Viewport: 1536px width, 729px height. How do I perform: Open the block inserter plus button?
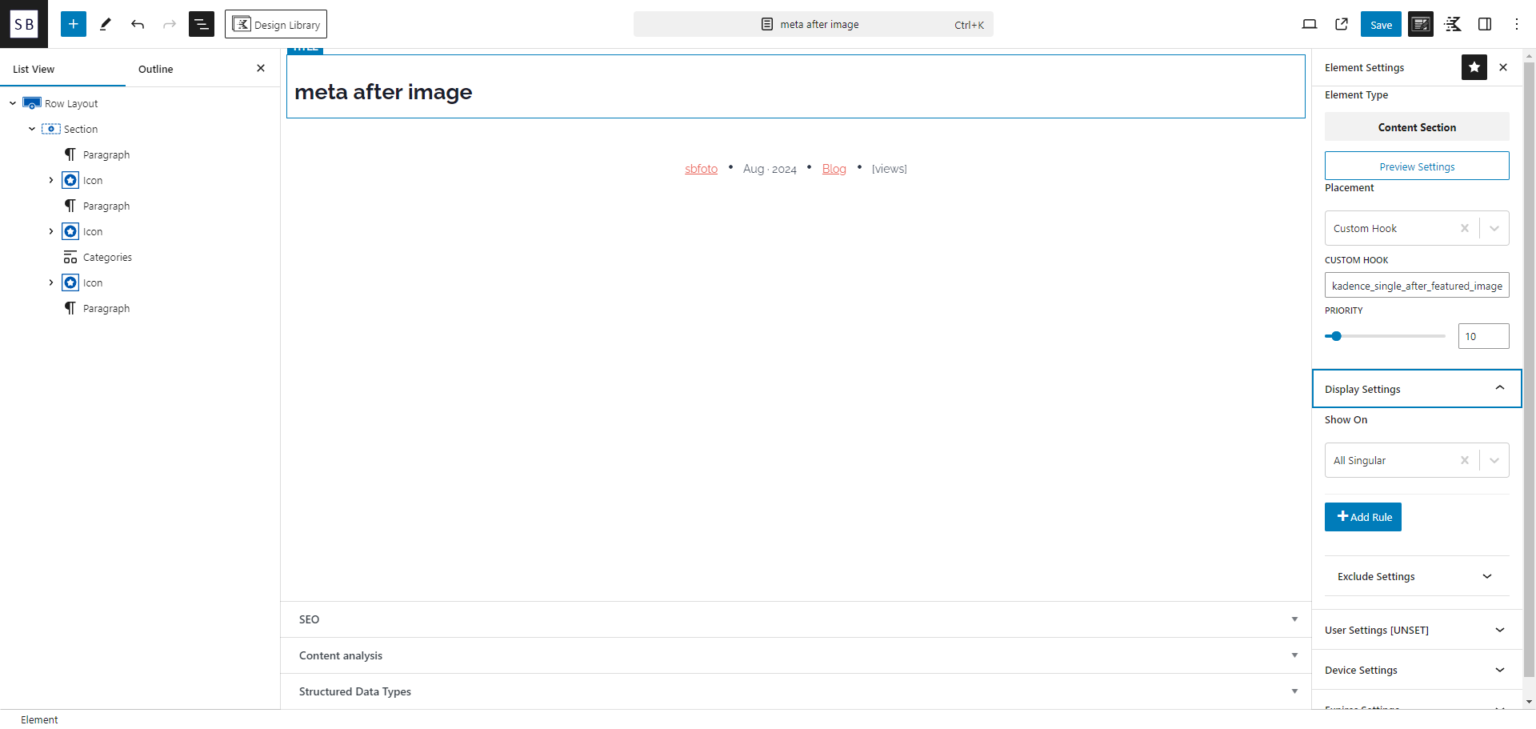tap(73, 24)
